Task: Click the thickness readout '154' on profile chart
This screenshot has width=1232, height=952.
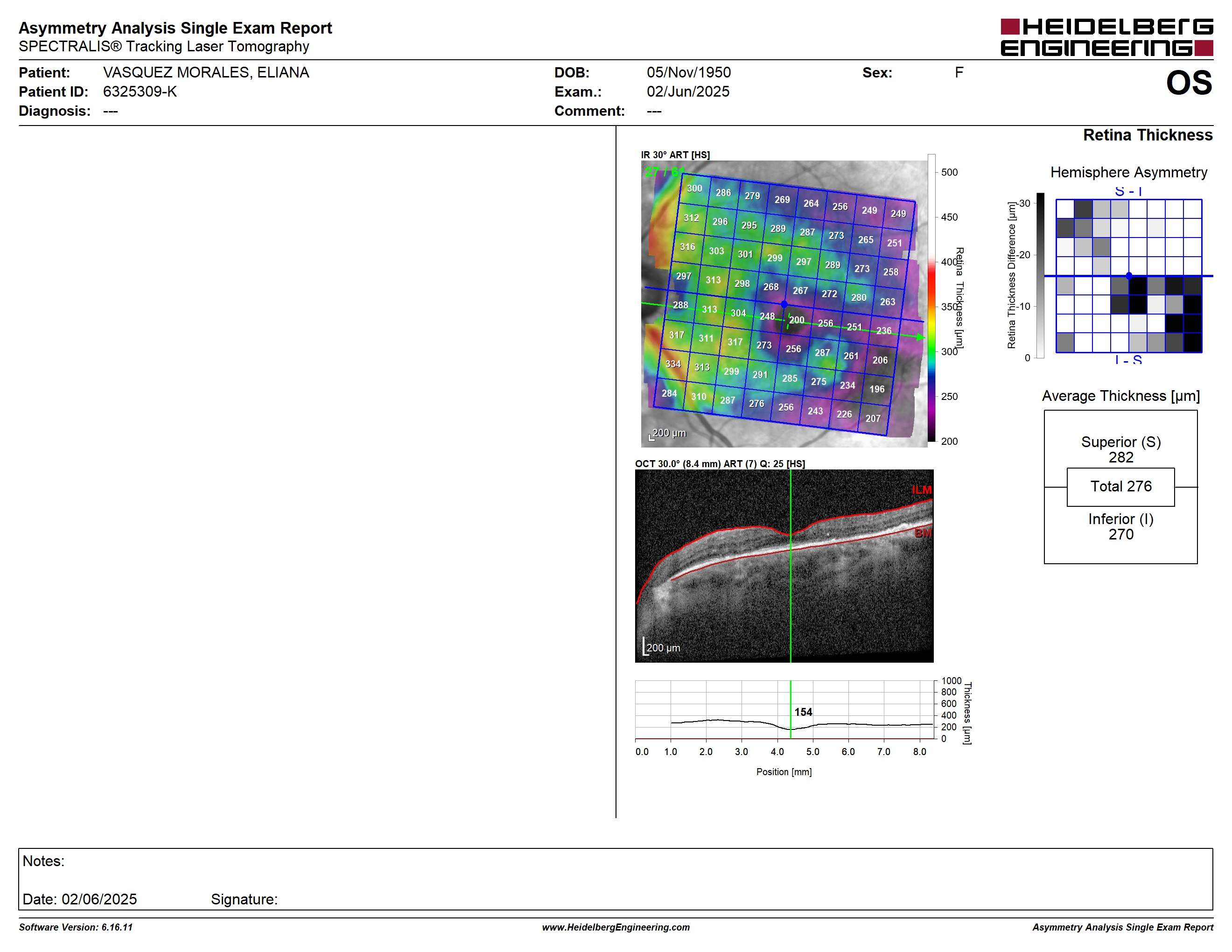Action: click(x=803, y=712)
